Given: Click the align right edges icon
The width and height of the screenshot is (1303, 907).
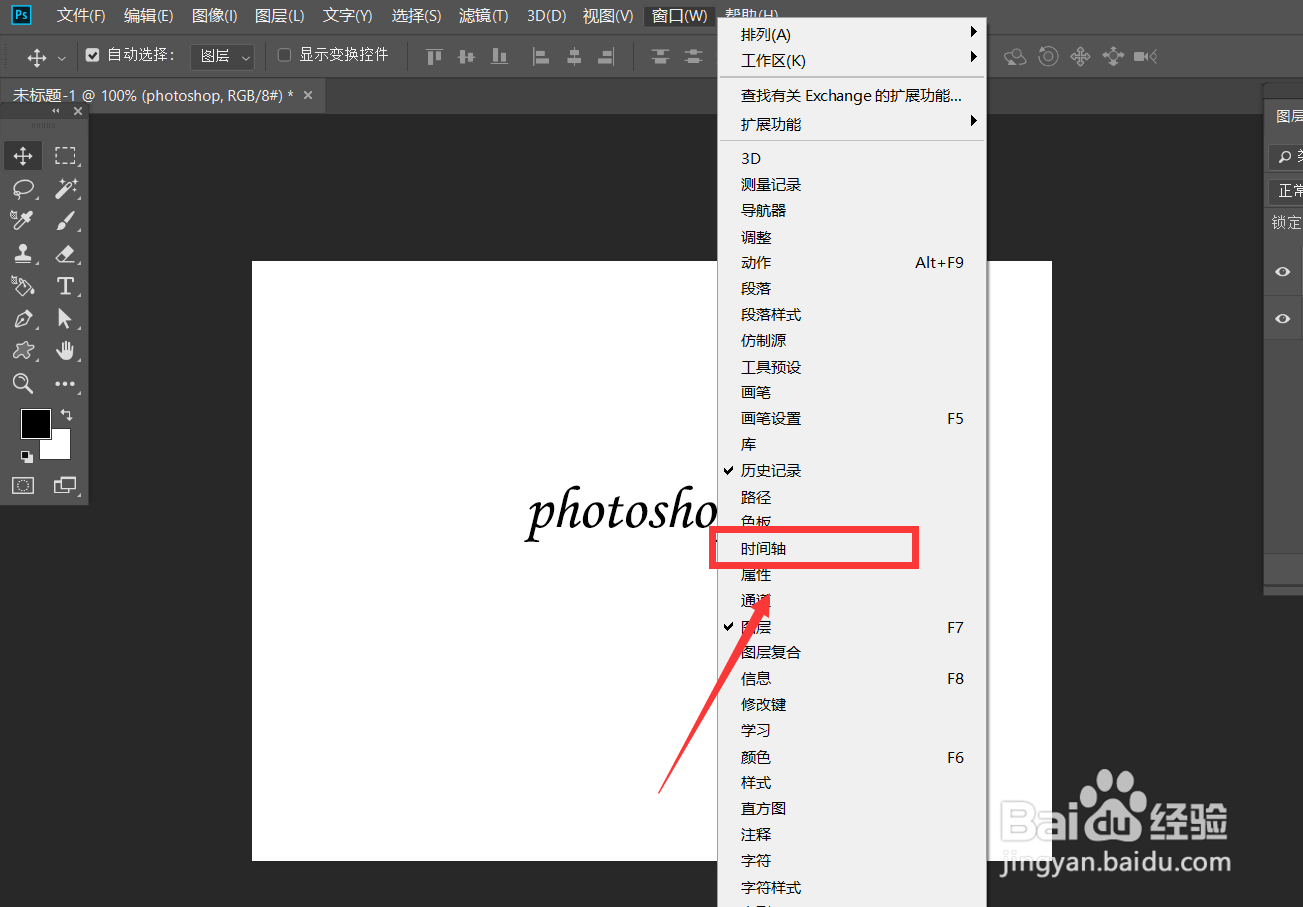Looking at the screenshot, I should coord(606,57).
